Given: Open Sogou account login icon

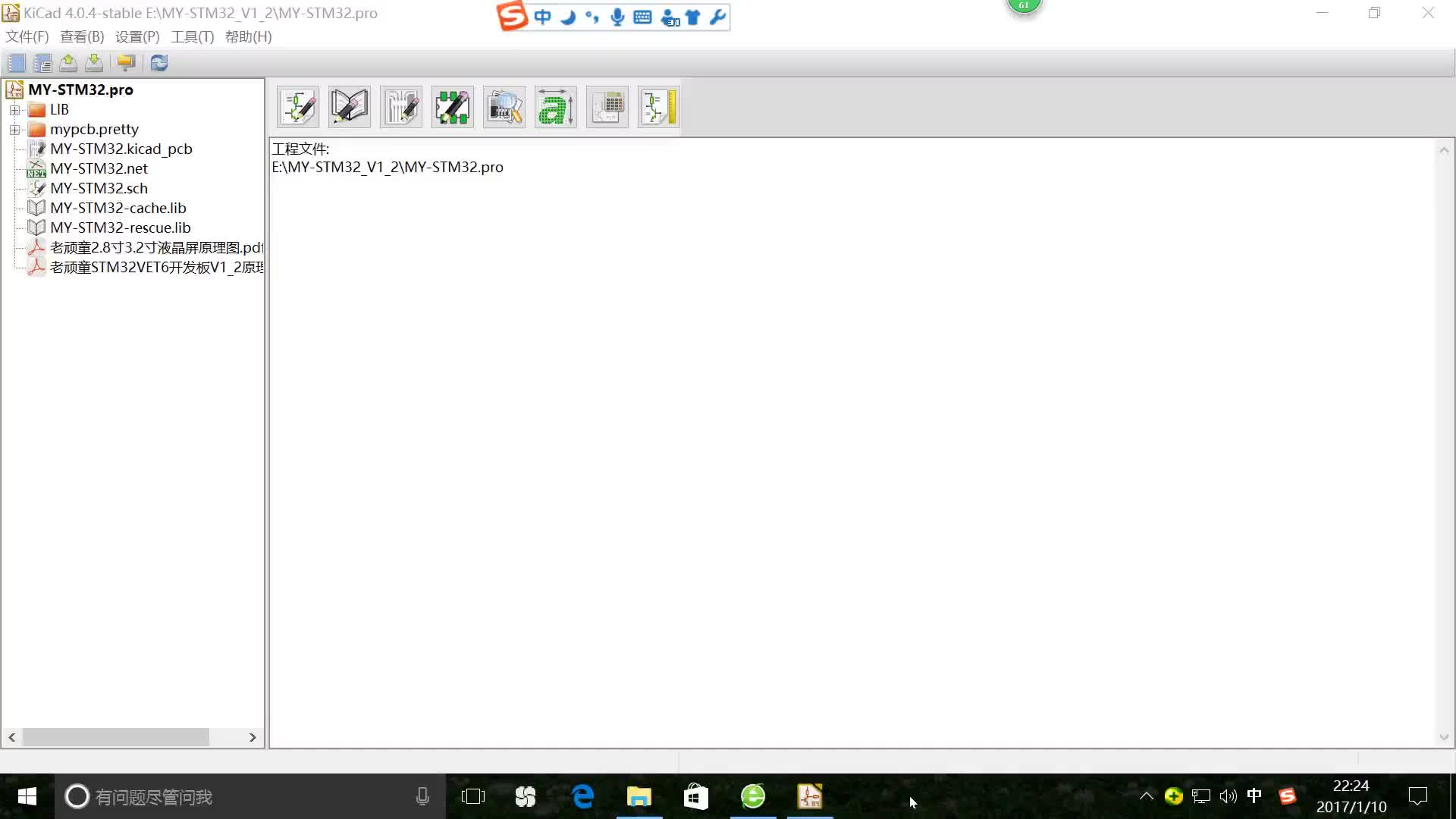Looking at the screenshot, I should pos(670,17).
